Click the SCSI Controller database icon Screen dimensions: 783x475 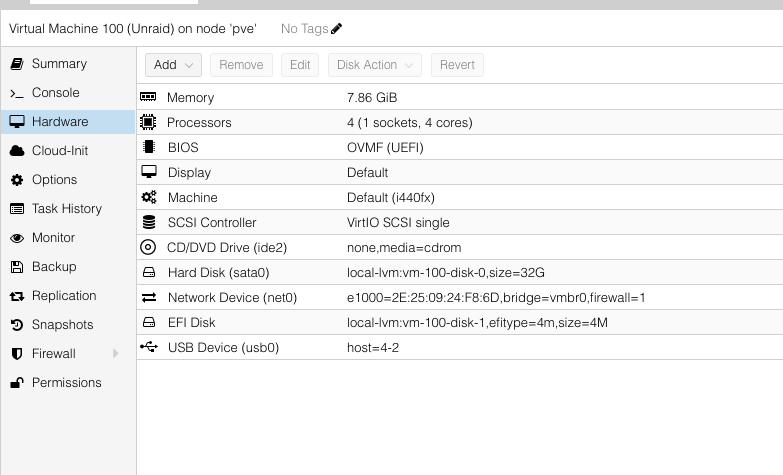click(x=149, y=222)
